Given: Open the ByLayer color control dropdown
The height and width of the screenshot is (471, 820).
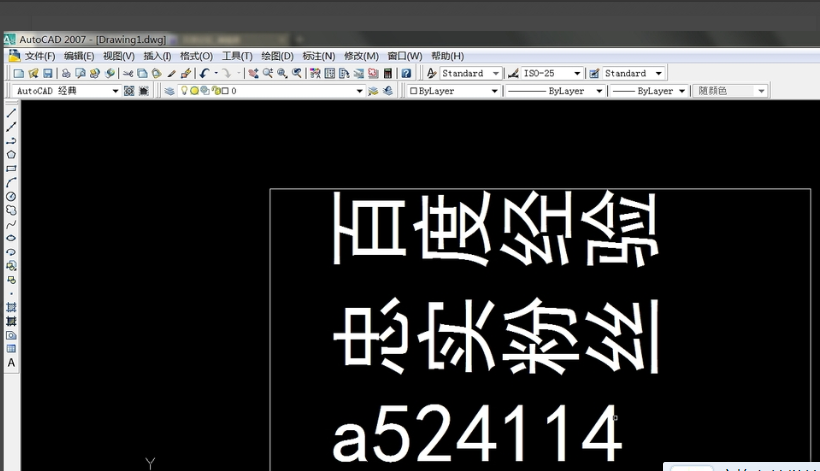Looking at the screenshot, I should click(x=493, y=91).
